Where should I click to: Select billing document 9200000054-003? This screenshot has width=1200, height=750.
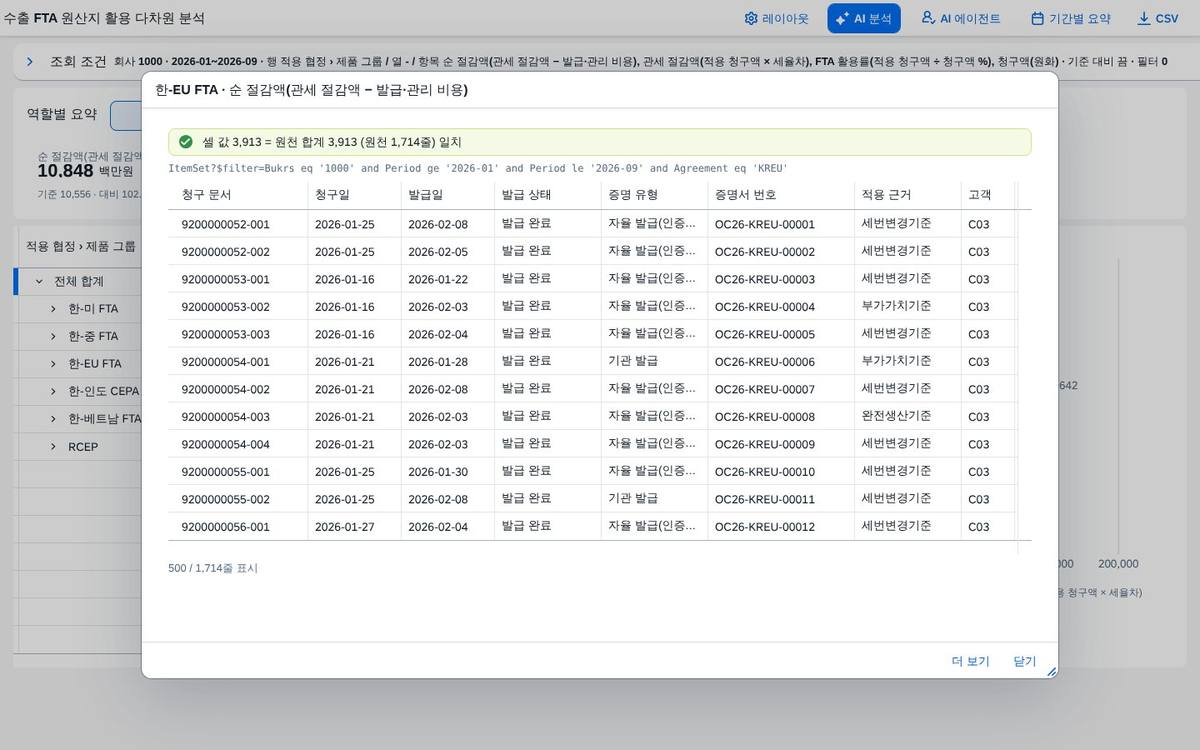pyautogui.click(x=225, y=417)
